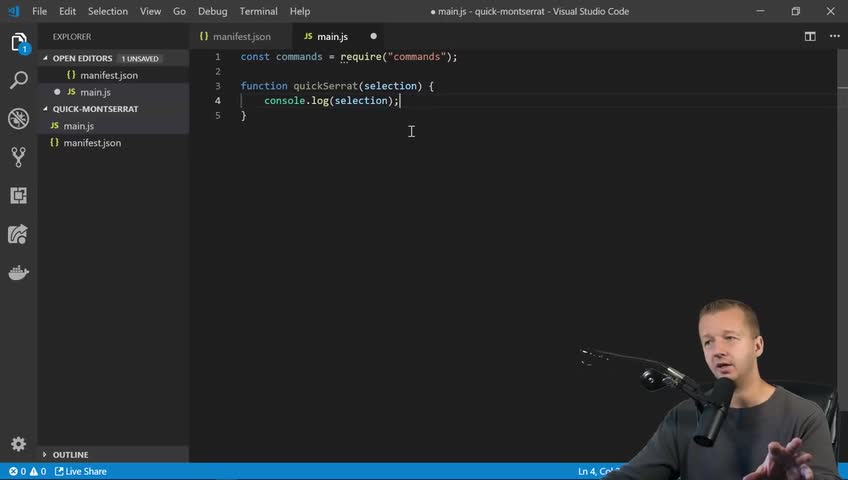The height and width of the screenshot is (480, 848).
Task: Open the Edit menu
Action: point(68,11)
